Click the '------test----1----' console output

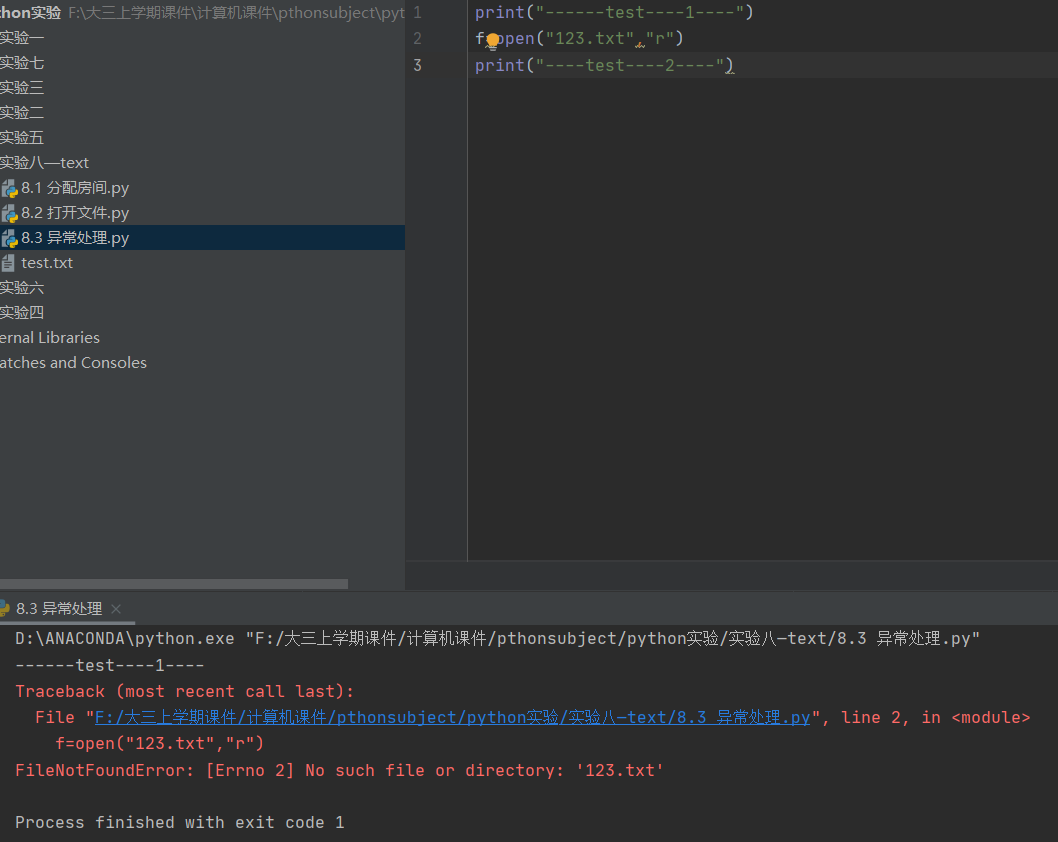[109, 665]
